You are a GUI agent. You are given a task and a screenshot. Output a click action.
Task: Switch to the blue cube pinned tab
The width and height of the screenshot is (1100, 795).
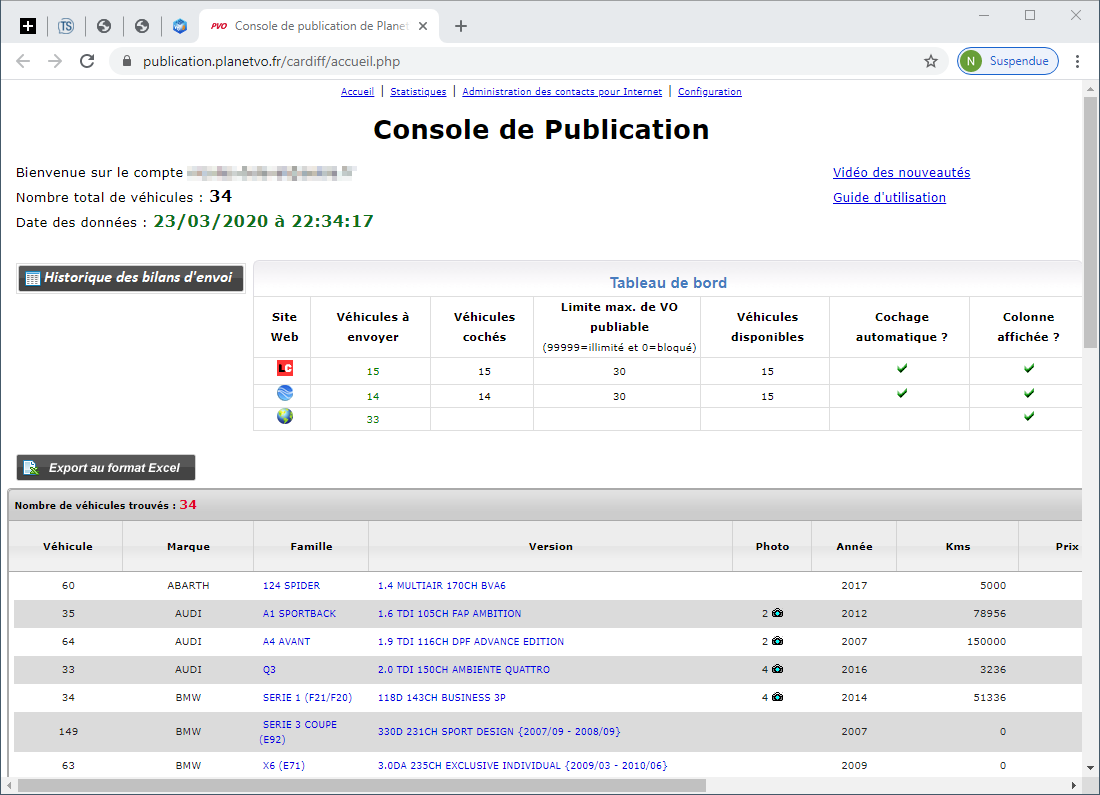(180, 26)
